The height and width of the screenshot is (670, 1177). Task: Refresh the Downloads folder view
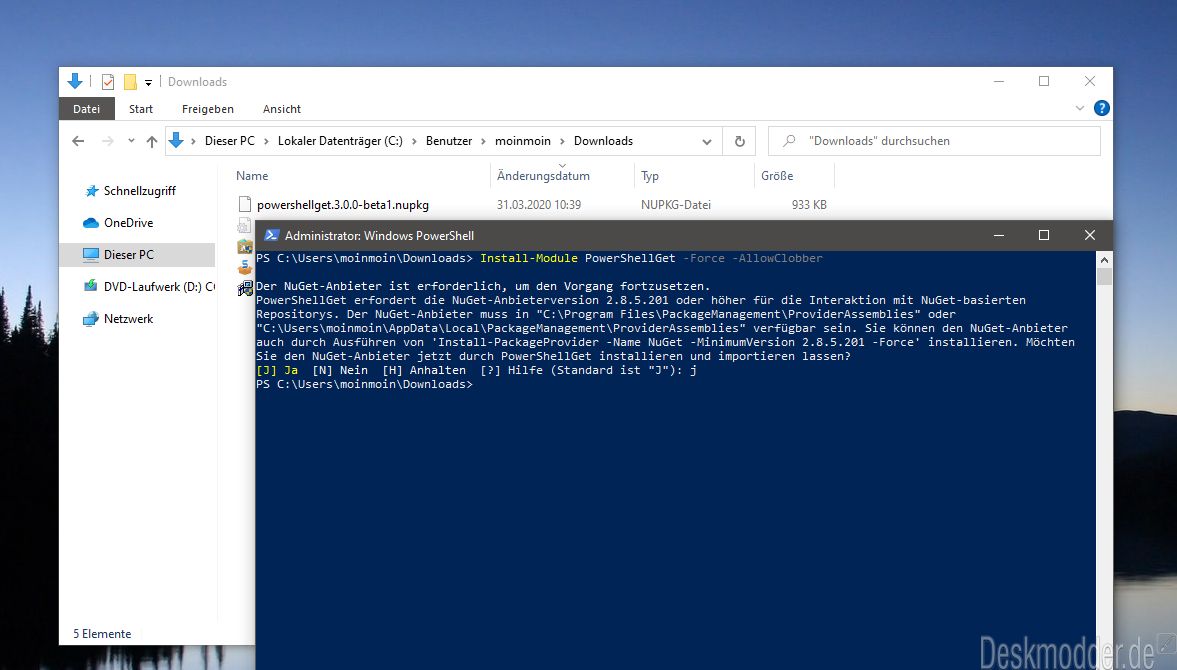(x=739, y=141)
